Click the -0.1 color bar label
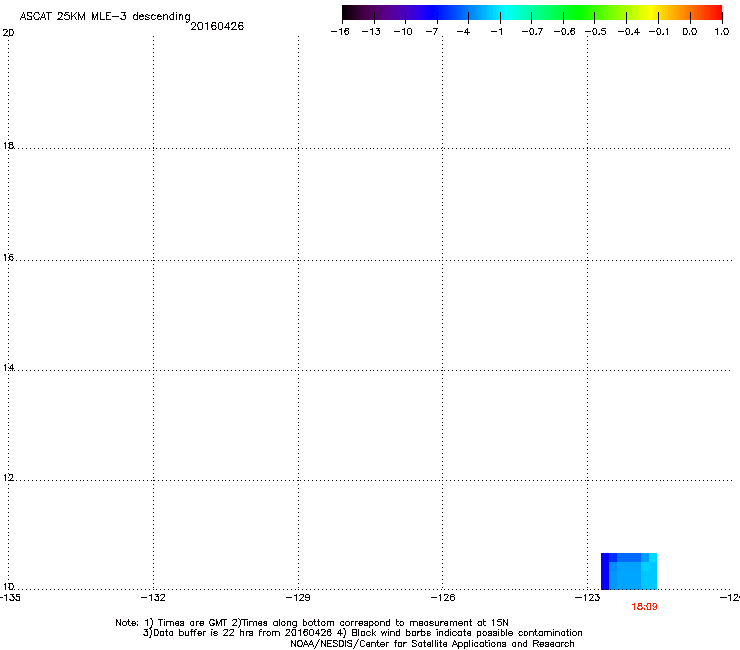Screen dimensions: 740x650 point(659,32)
